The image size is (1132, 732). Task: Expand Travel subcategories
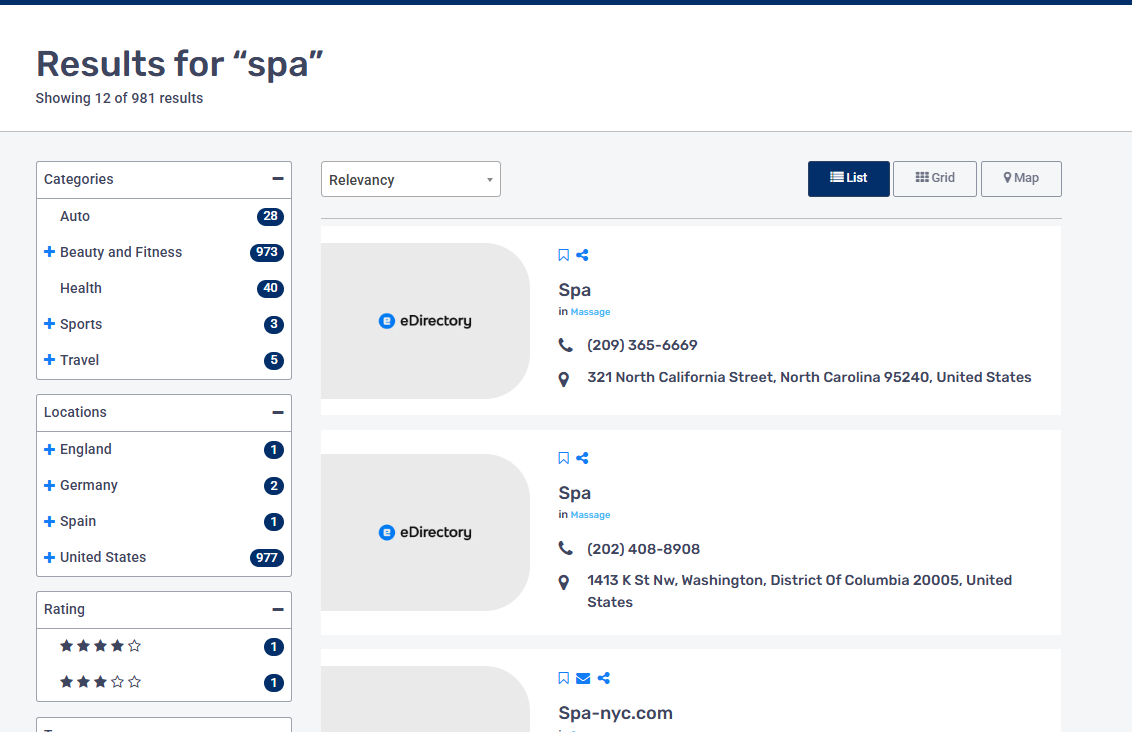tap(49, 360)
